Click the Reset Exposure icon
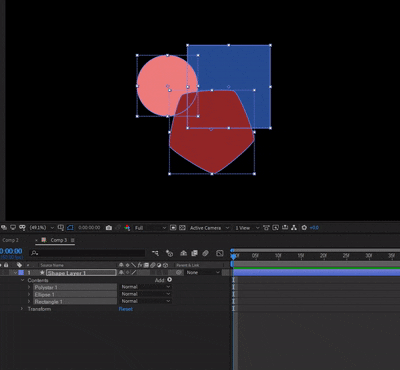The width and height of the screenshot is (400, 370). [304, 228]
